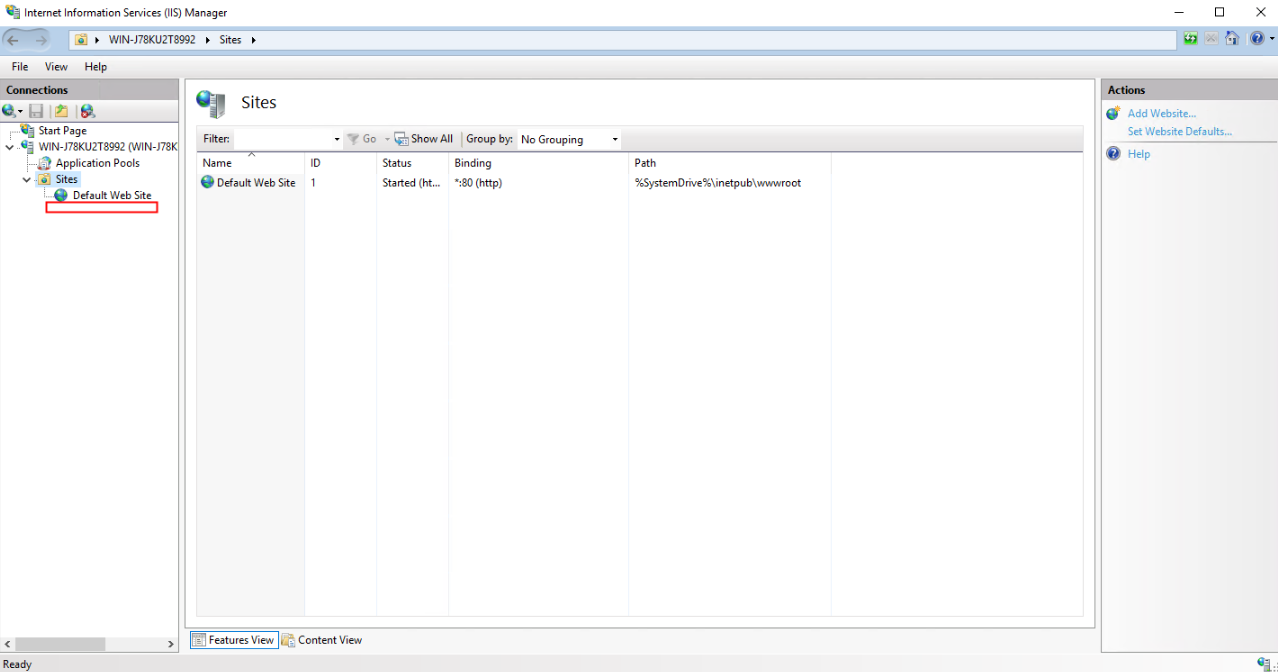Open the View menu
Image resolution: width=1278 pixels, height=672 pixels.
tap(56, 67)
